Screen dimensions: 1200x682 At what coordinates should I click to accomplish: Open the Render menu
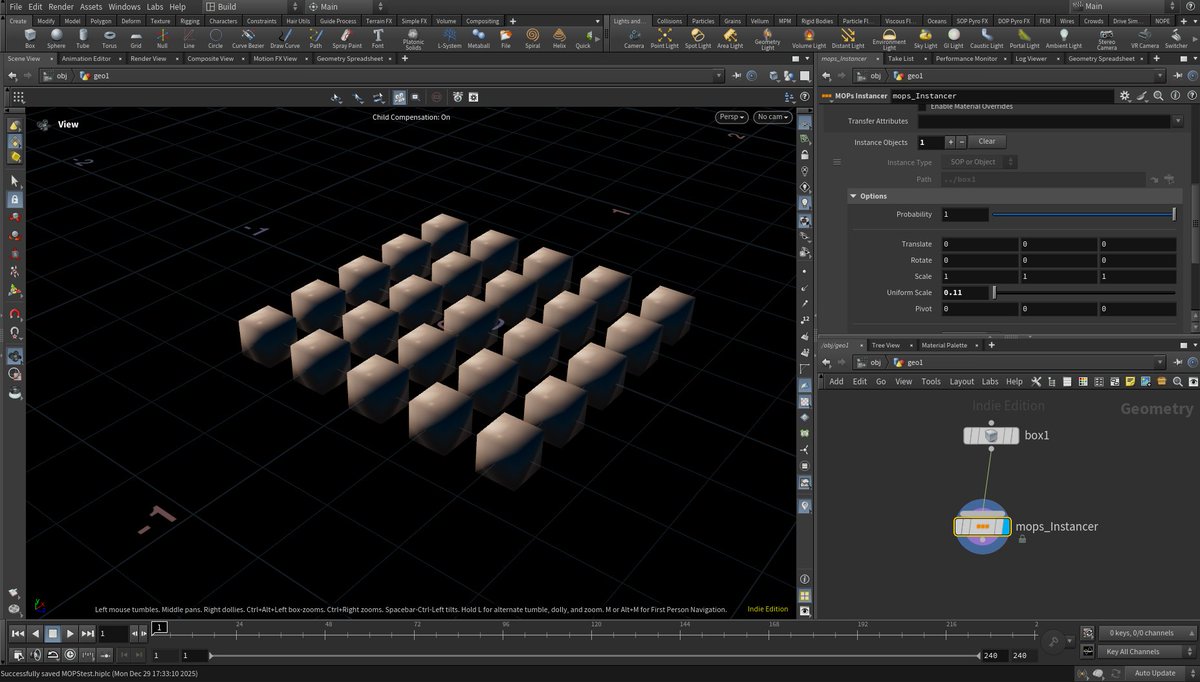coord(61,7)
